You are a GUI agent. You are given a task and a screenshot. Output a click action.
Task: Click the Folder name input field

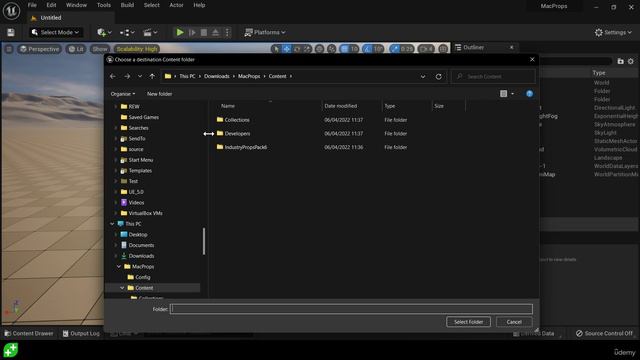tap(351, 309)
